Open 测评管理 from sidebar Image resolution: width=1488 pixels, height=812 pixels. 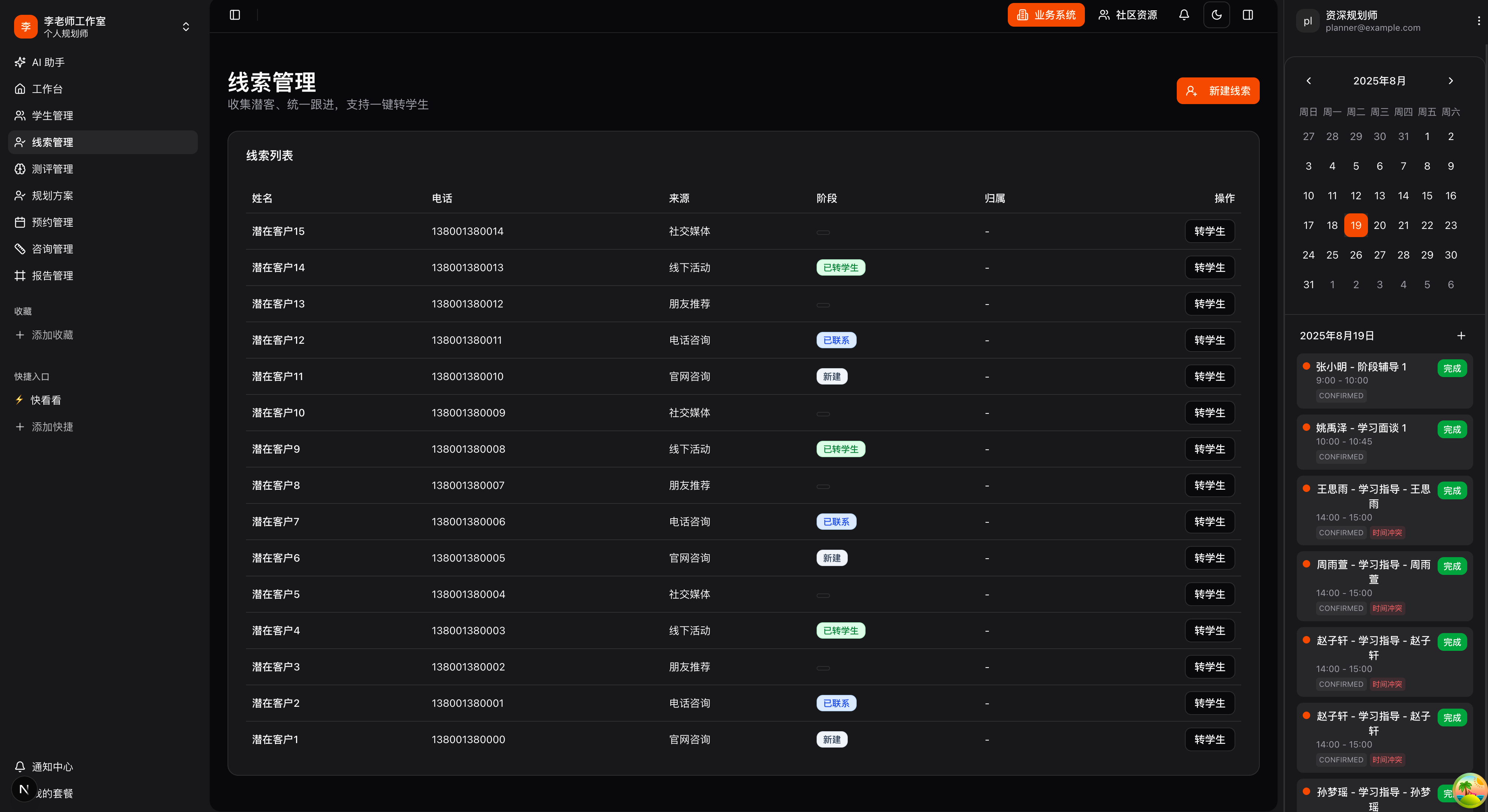click(52, 169)
